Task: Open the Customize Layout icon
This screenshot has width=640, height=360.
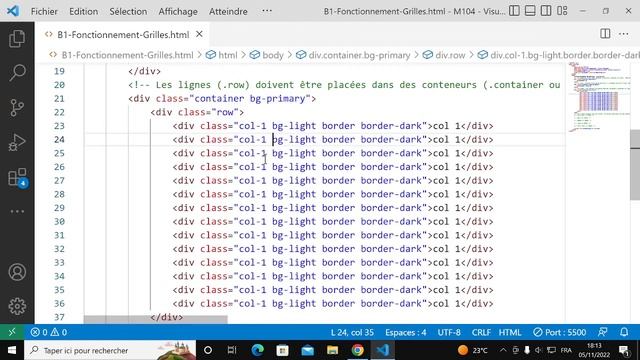Action: tap(562, 11)
